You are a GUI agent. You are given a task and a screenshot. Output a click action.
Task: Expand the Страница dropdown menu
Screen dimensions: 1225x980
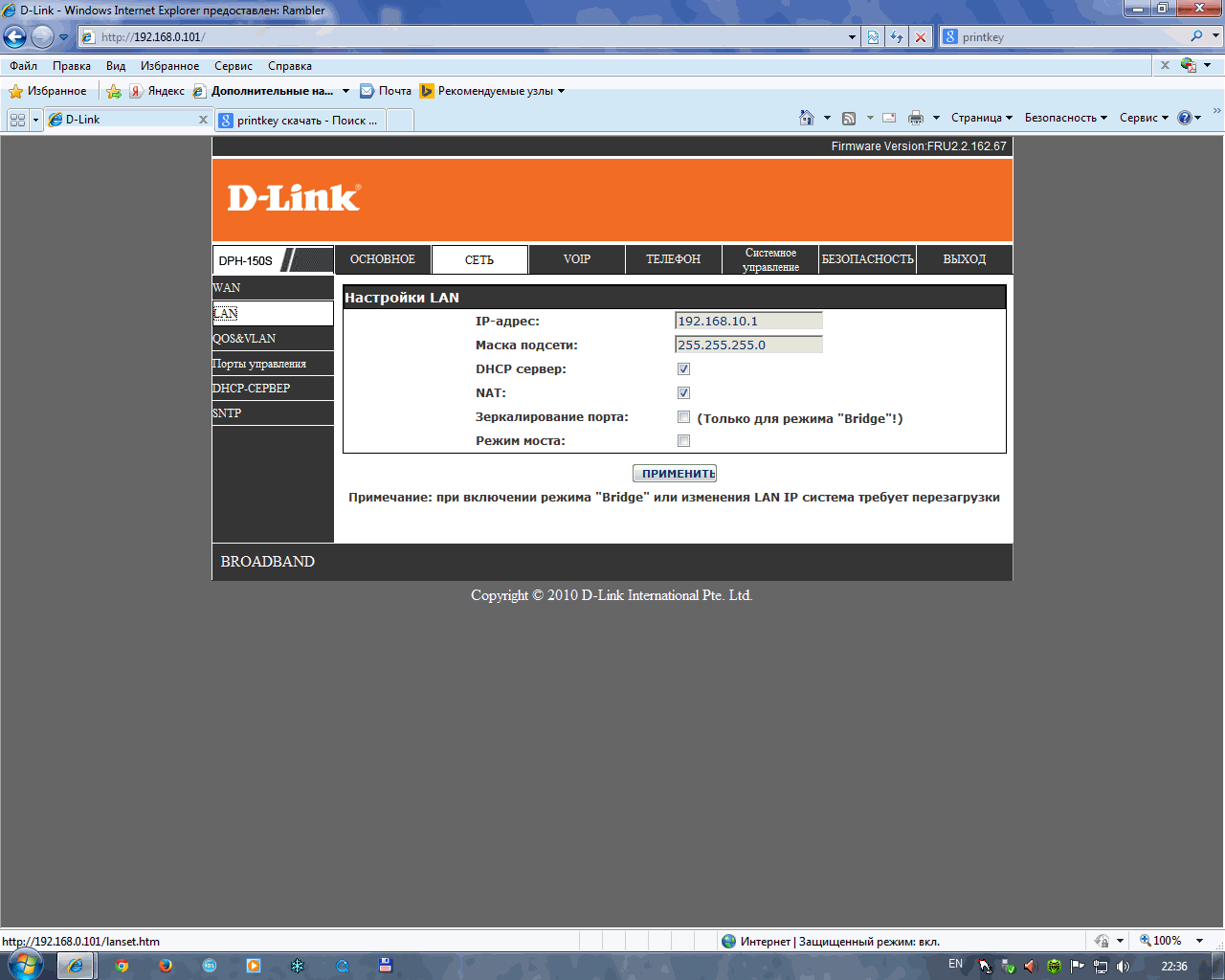point(981,118)
